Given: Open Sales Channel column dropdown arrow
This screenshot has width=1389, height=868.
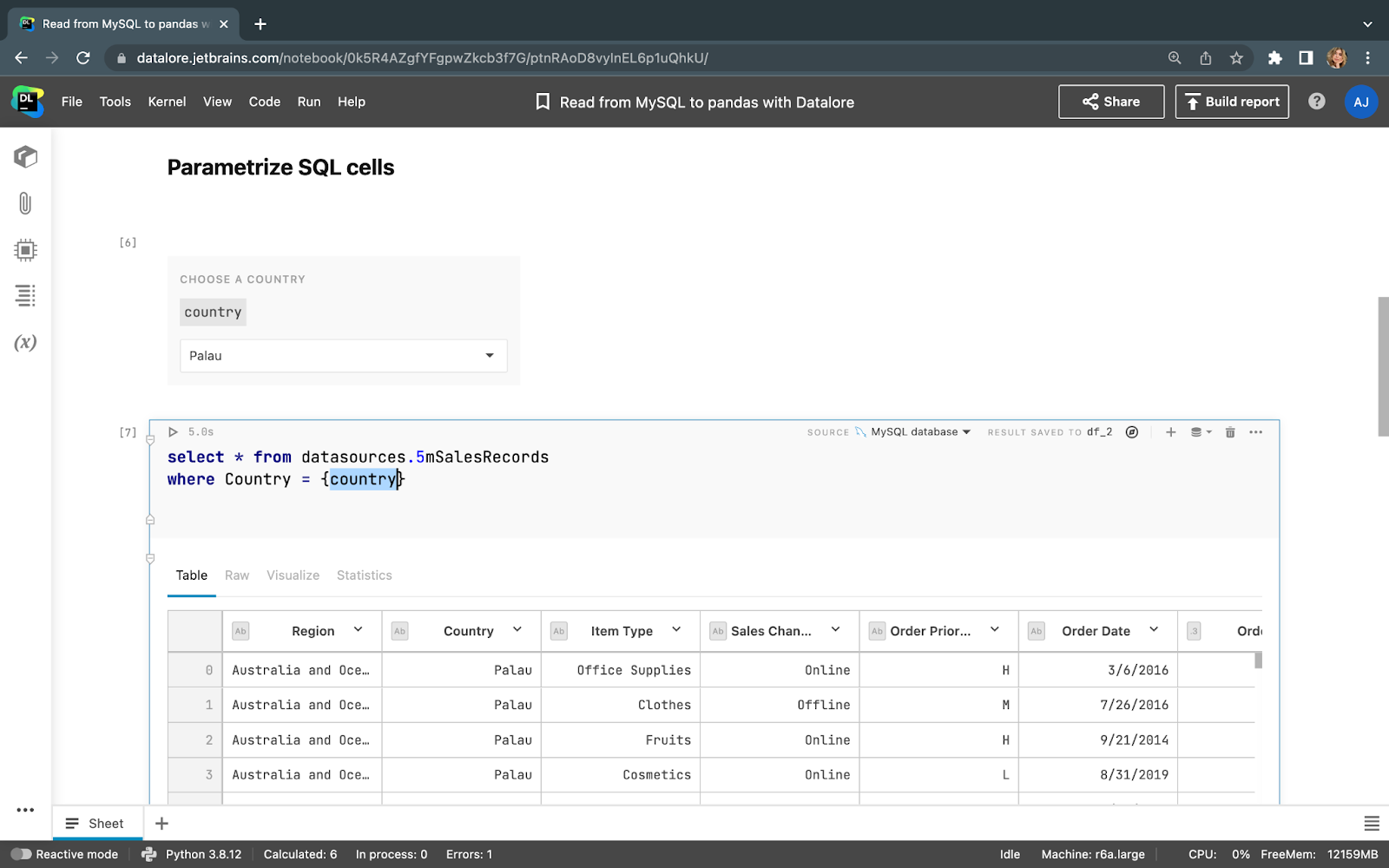Looking at the screenshot, I should point(835,630).
